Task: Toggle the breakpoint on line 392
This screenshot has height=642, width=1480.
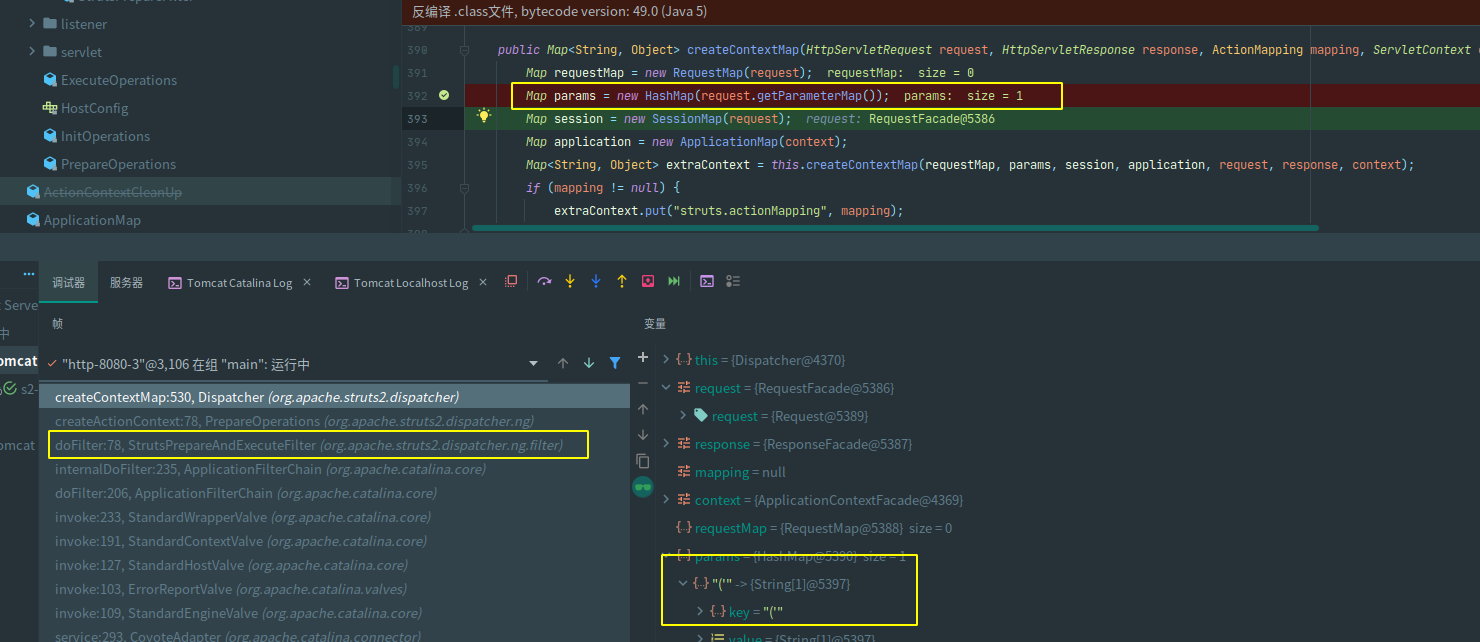Action: [x=444, y=96]
